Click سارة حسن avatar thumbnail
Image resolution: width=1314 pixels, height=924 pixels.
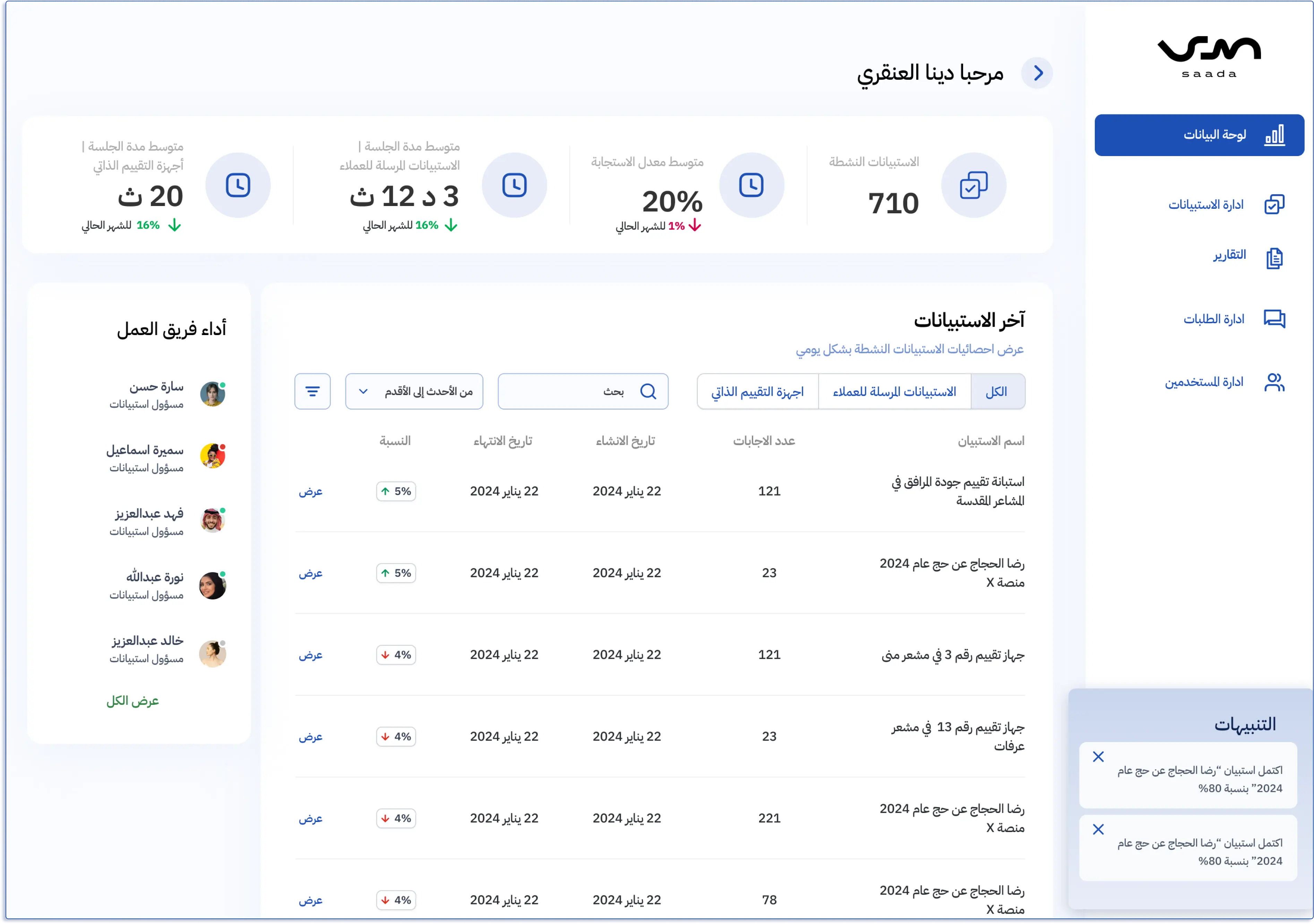coord(212,394)
